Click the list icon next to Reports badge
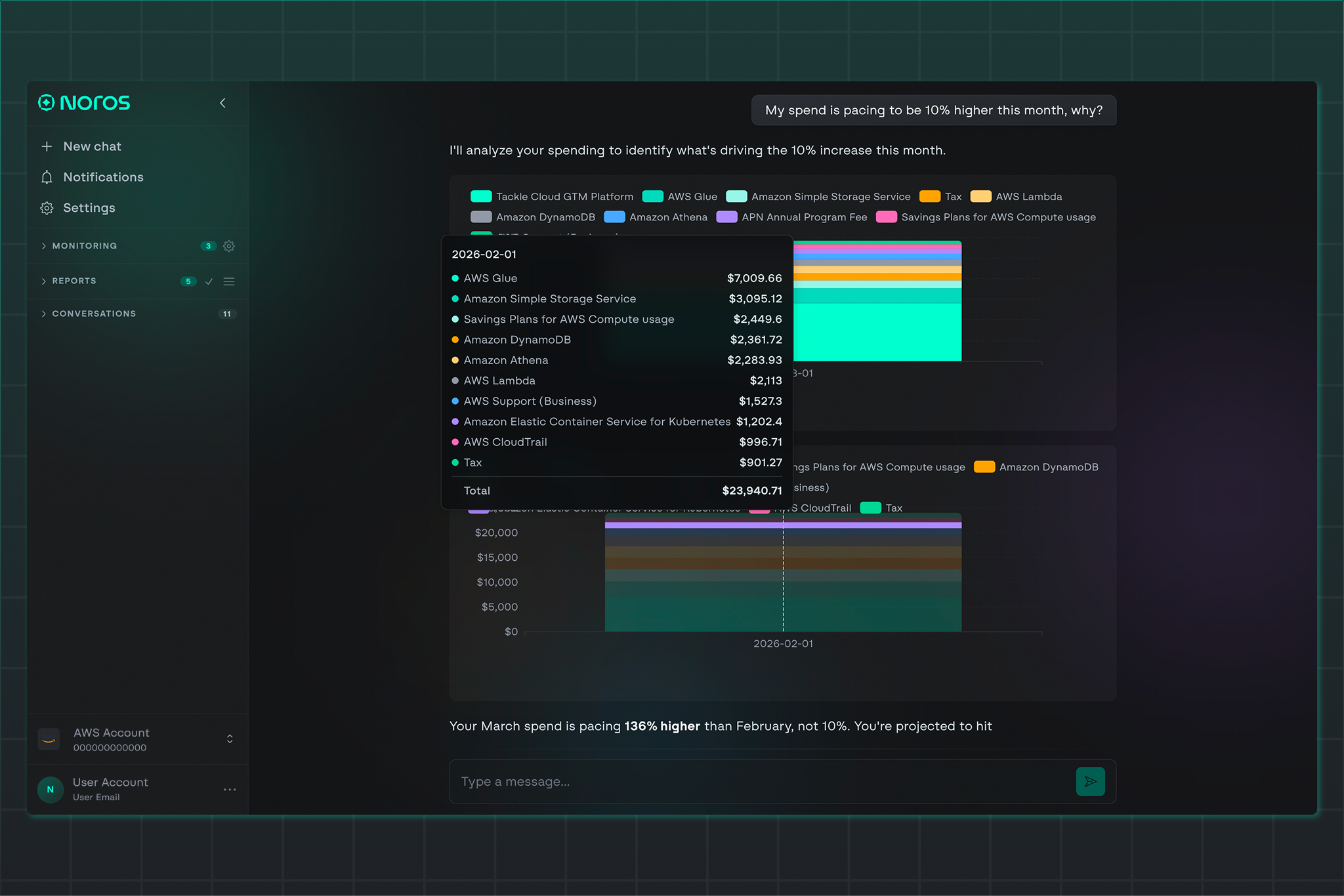The image size is (1344, 896). click(229, 281)
